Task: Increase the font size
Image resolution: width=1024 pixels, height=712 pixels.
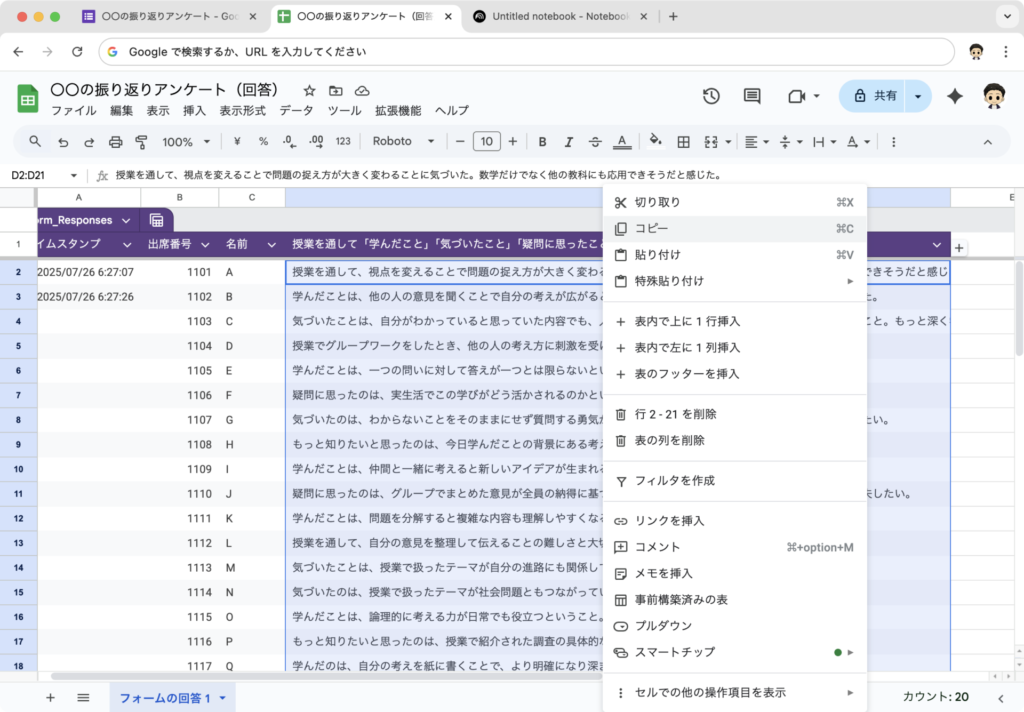Action: 513,142
